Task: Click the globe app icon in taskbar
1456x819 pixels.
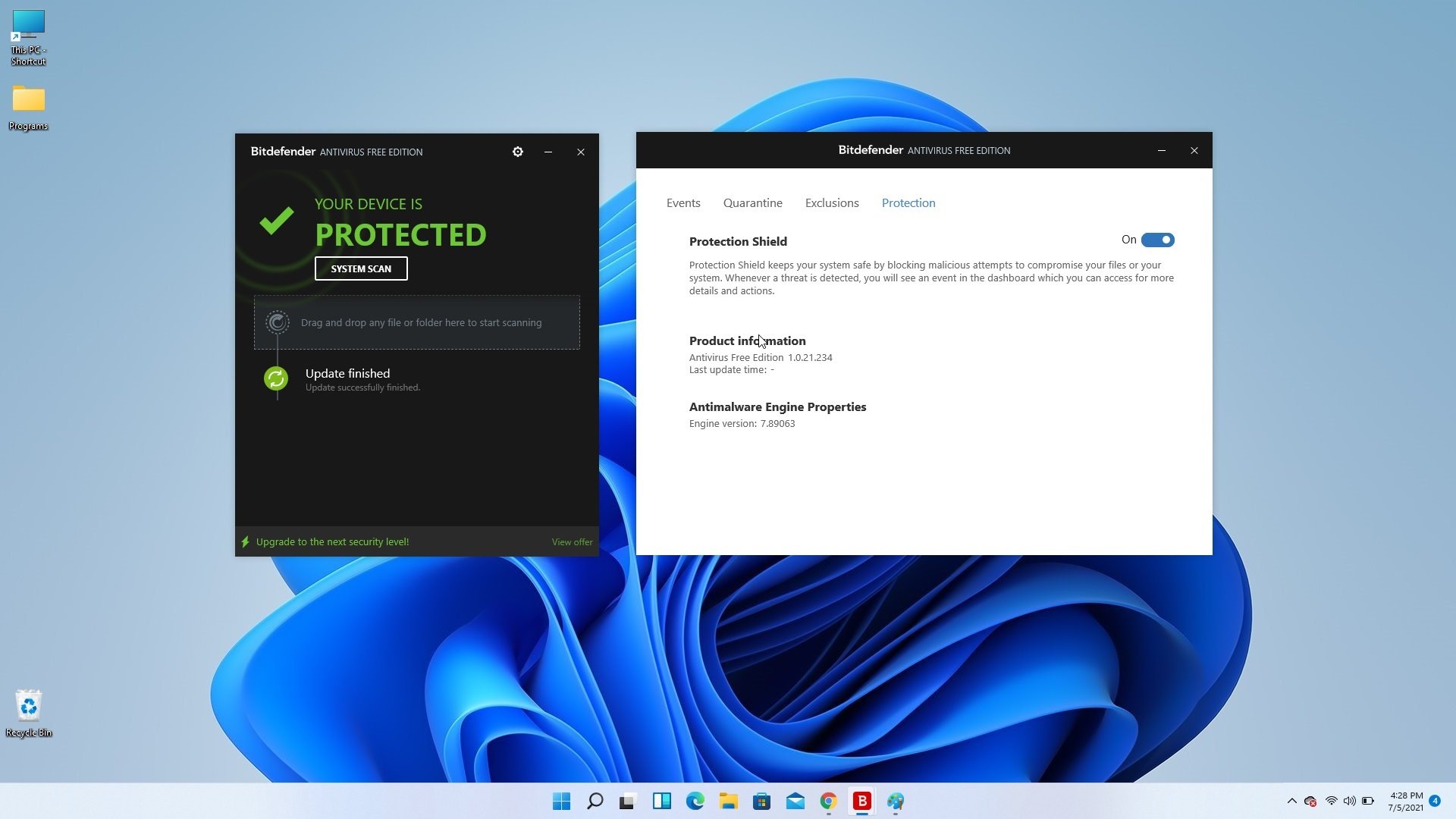Action: (x=896, y=801)
